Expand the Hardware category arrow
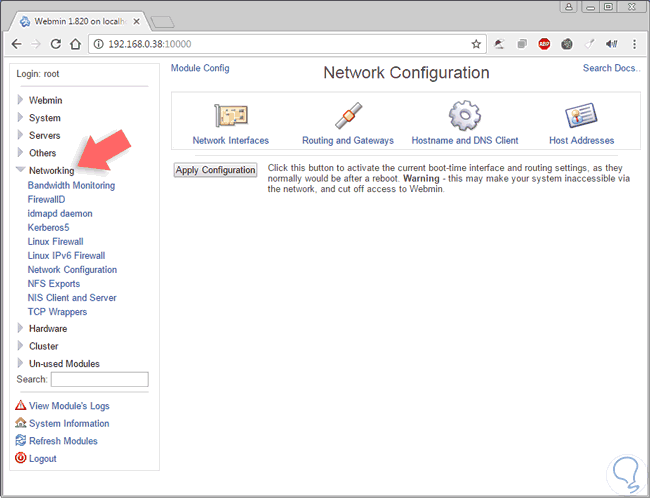 pyautogui.click(x=20, y=328)
